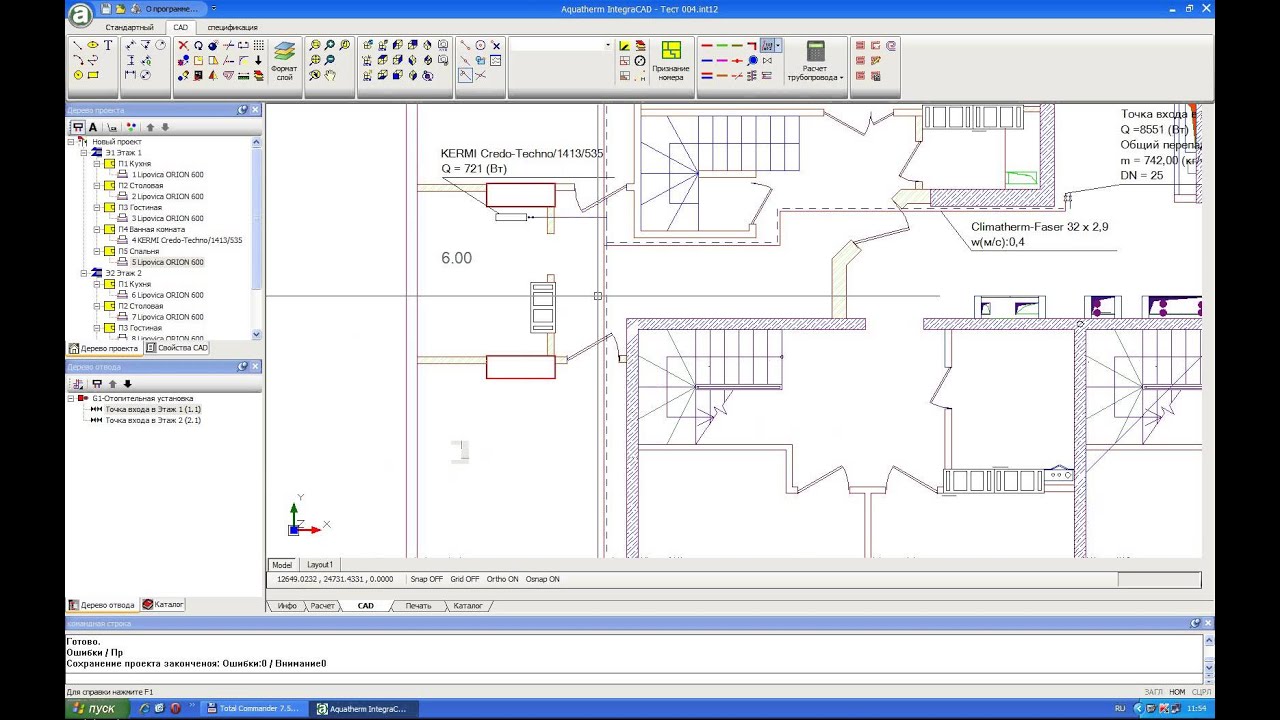Select the red supply pipe line tool
Image resolution: width=1280 pixels, height=720 pixels.
(707, 45)
